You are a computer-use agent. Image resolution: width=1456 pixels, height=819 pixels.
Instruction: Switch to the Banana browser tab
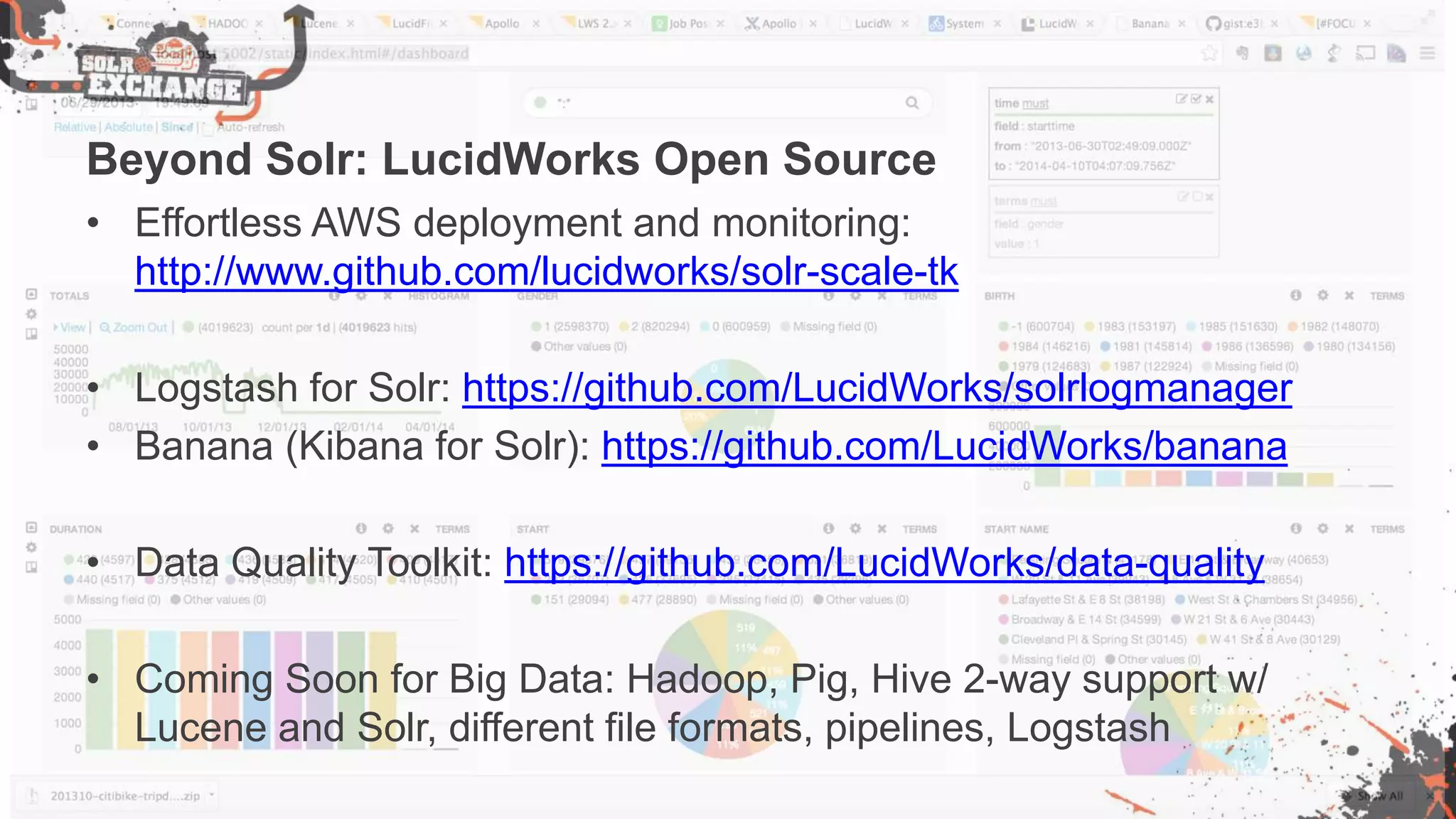[x=1150, y=23]
